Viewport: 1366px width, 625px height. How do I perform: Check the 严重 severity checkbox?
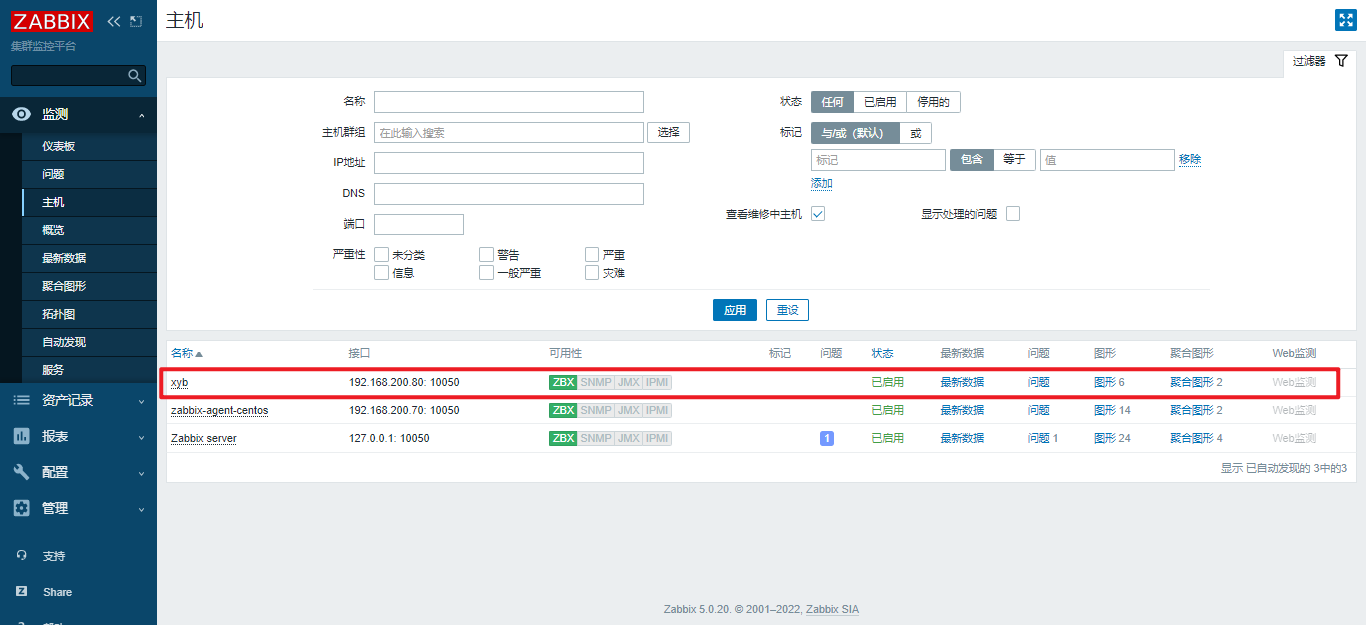(592, 255)
